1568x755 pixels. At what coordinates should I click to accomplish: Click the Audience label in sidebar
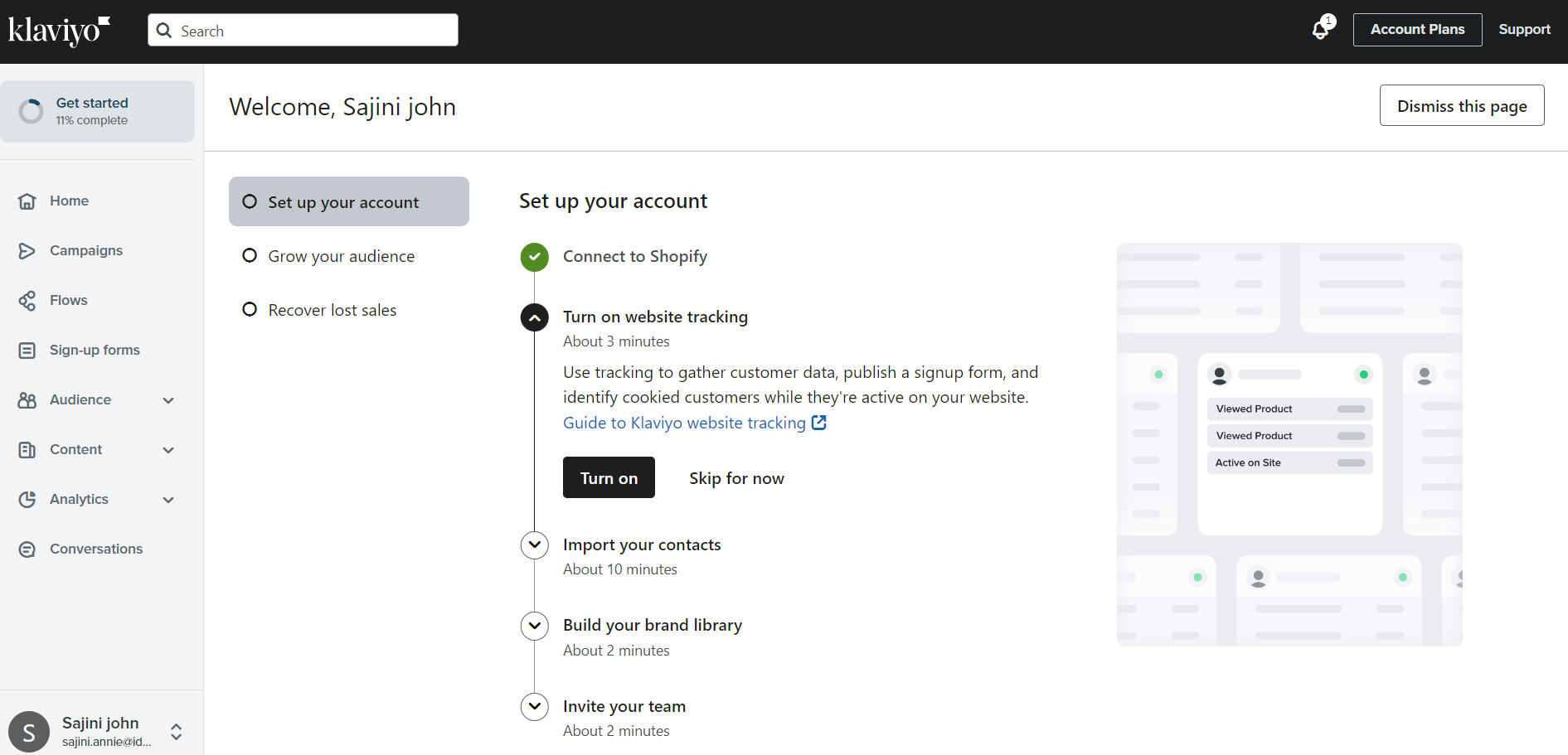point(80,399)
